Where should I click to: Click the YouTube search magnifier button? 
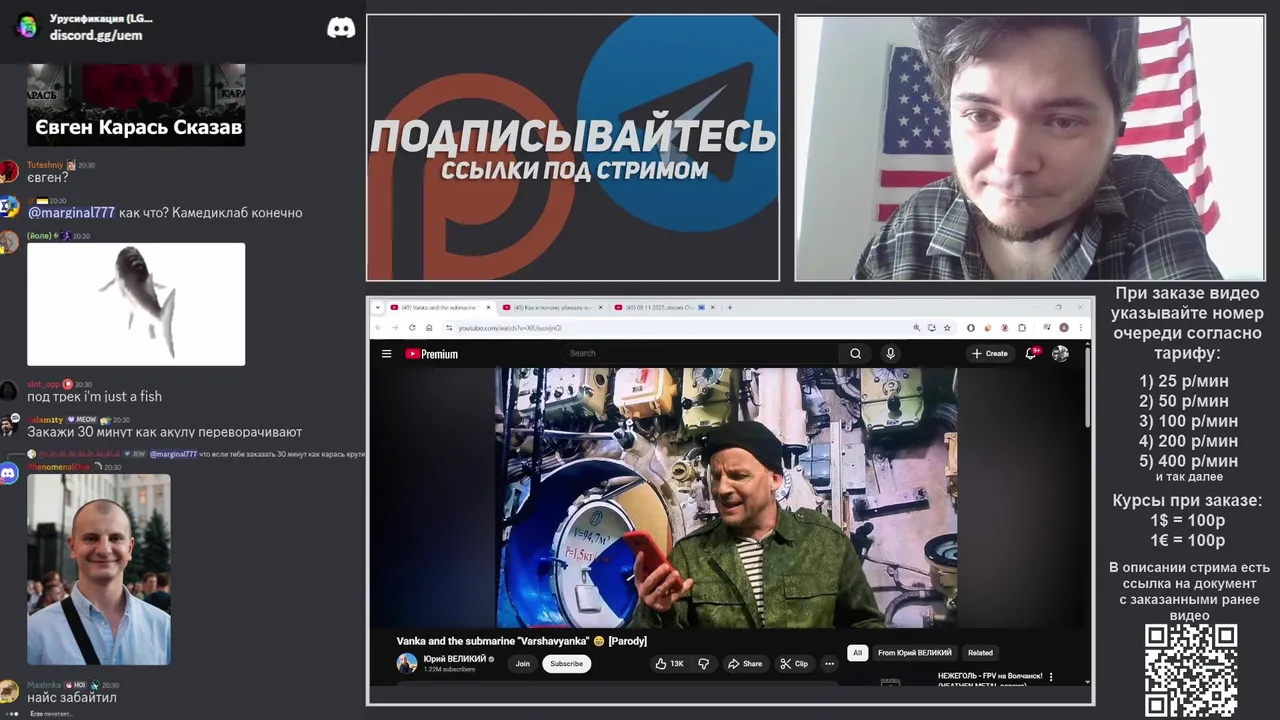click(855, 353)
